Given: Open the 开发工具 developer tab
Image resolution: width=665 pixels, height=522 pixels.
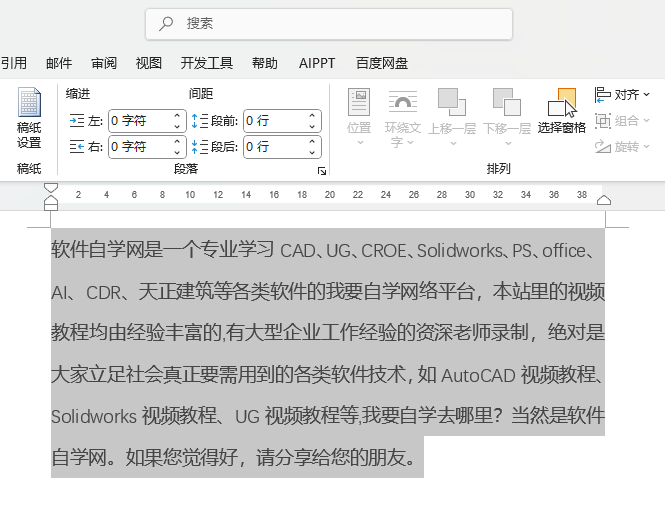Looking at the screenshot, I should (207, 63).
